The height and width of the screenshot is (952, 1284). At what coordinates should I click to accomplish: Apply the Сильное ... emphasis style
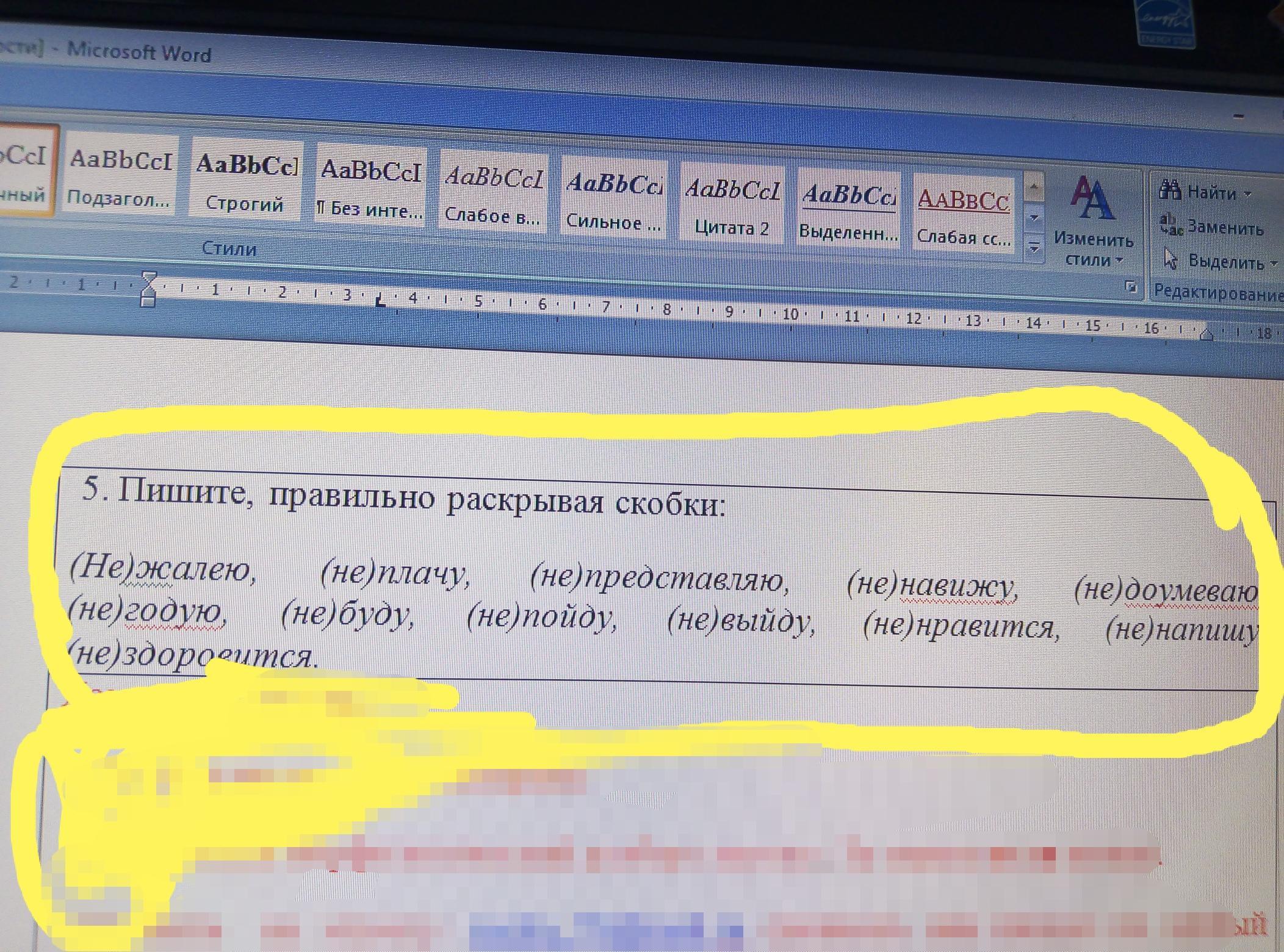coord(613,200)
